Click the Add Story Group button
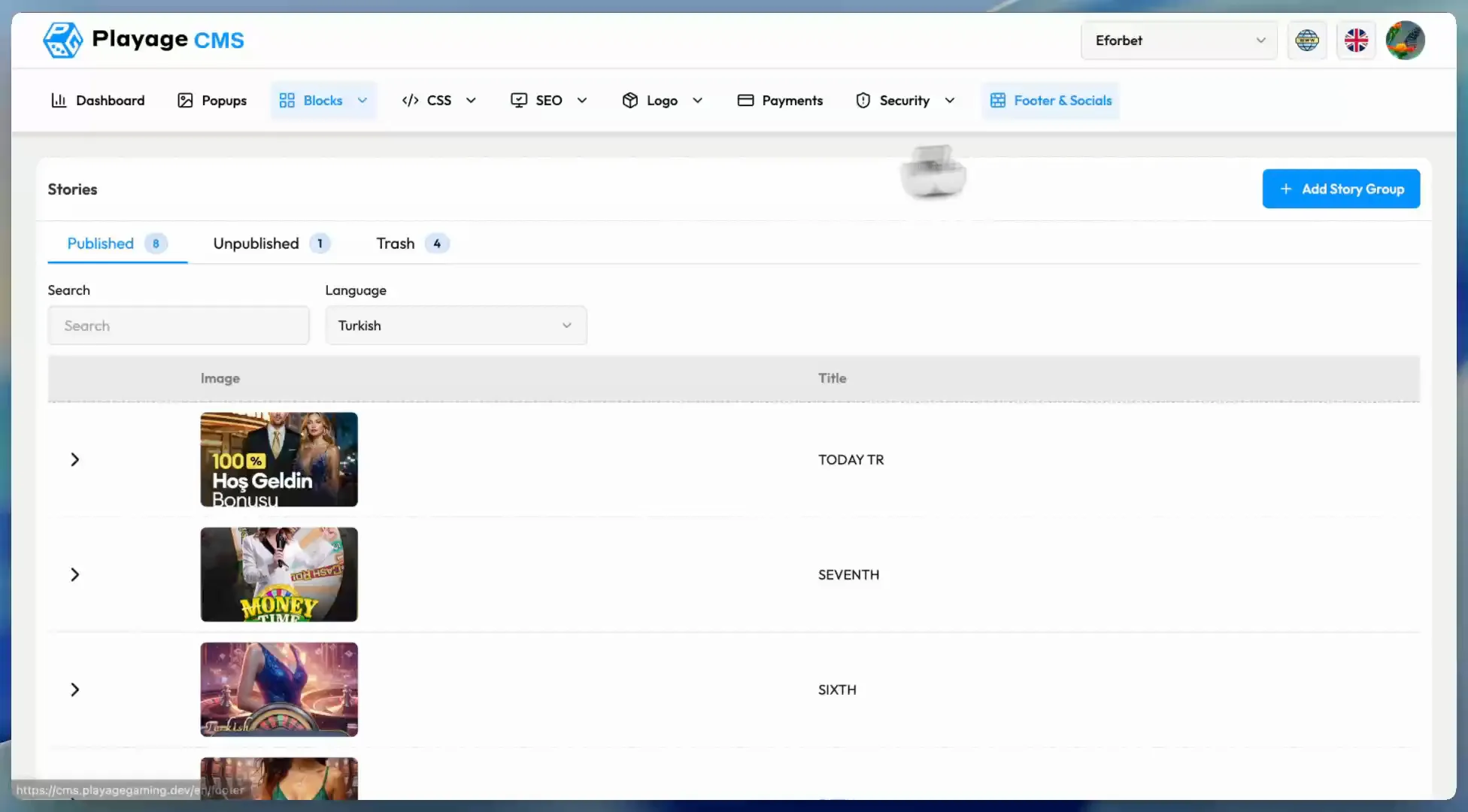Viewport: 1468px width, 812px height. coord(1341,189)
